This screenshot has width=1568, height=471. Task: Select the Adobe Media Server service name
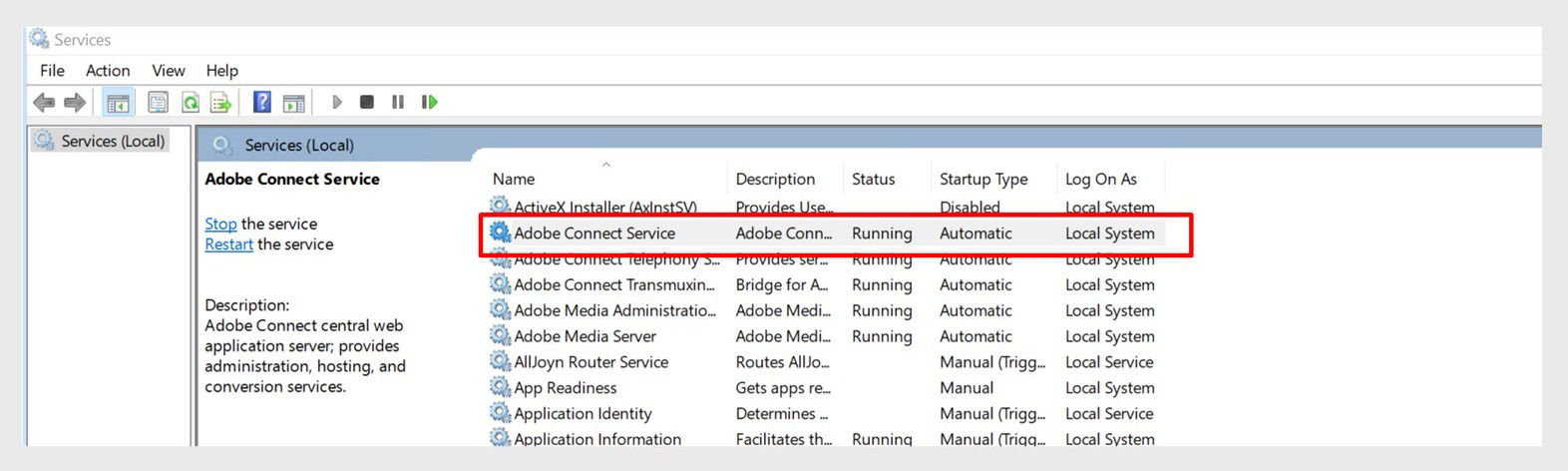(x=586, y=336)
